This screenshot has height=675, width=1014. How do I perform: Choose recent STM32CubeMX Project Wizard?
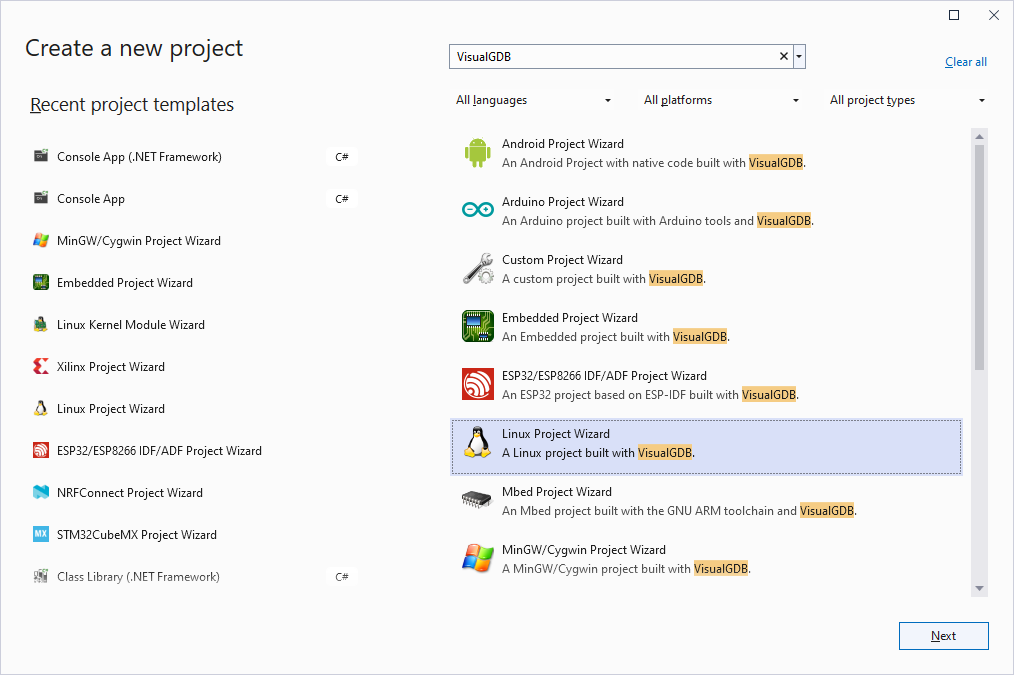(x=194, y=535)
